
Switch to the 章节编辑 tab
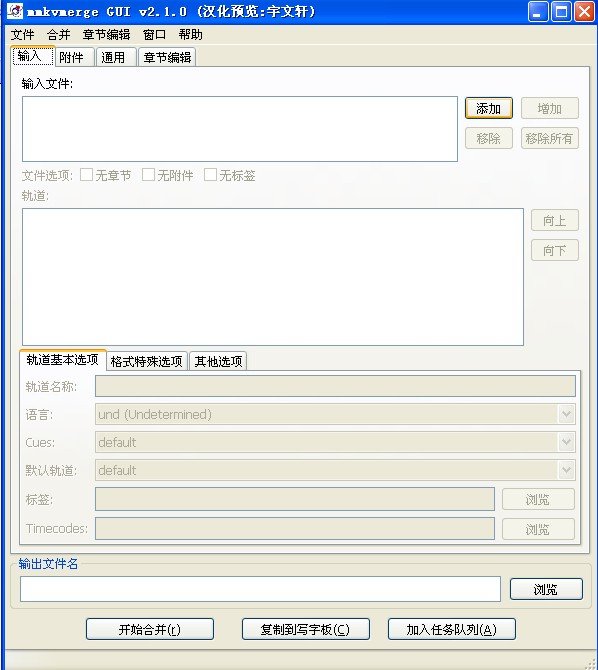[x=167, y=57]
